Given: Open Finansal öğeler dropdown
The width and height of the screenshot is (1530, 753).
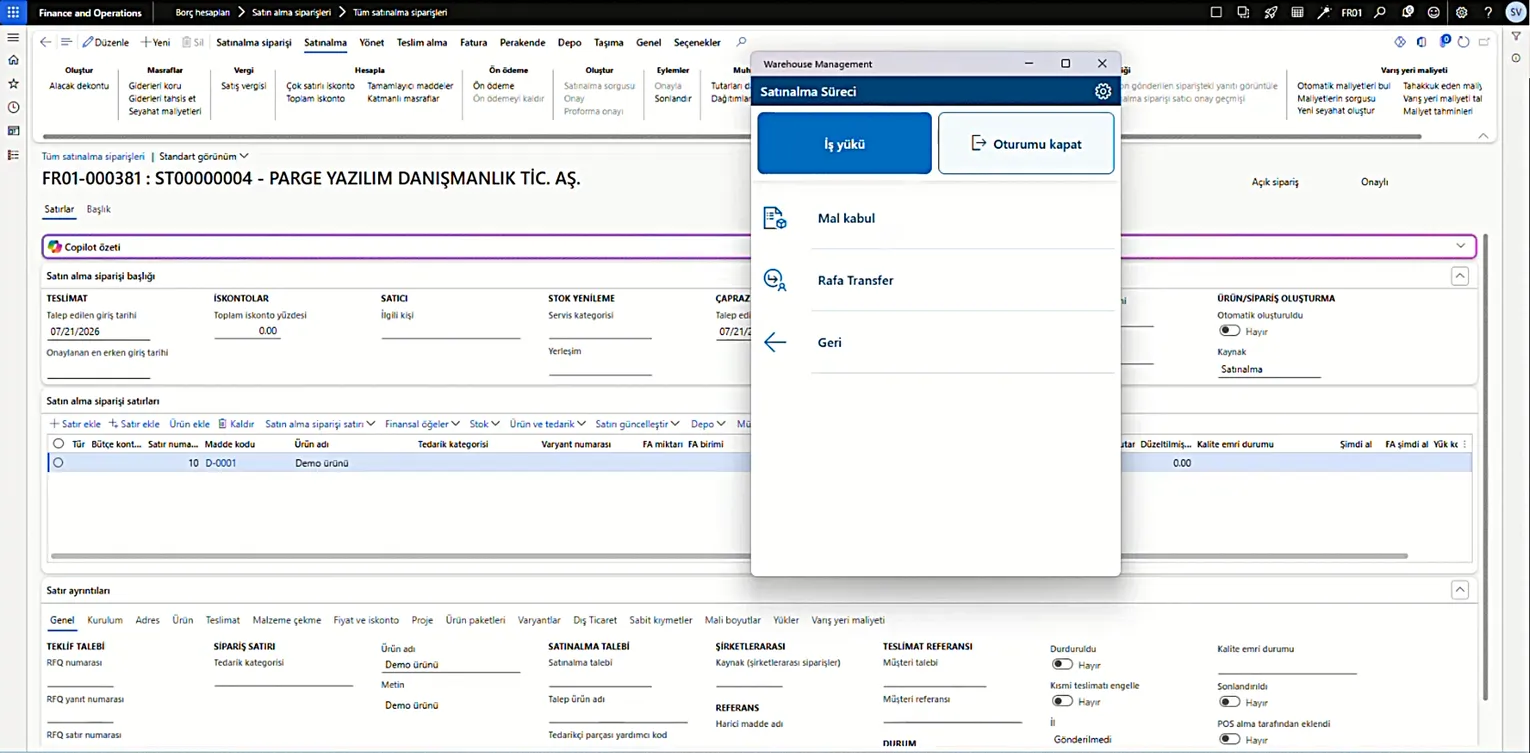Looking at the screenshot, I should point(422,424).
